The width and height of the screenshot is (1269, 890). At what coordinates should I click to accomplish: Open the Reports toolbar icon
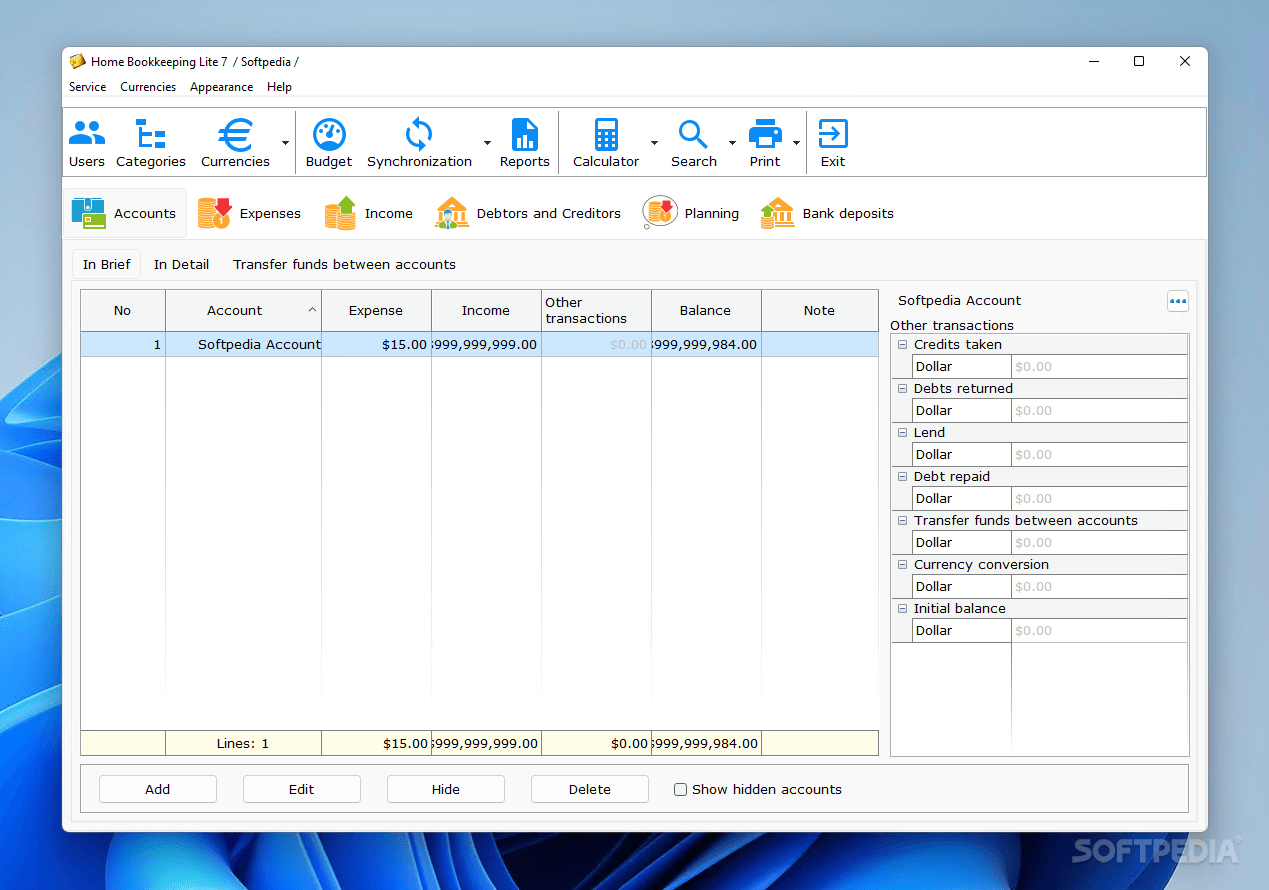coord(525,143)
